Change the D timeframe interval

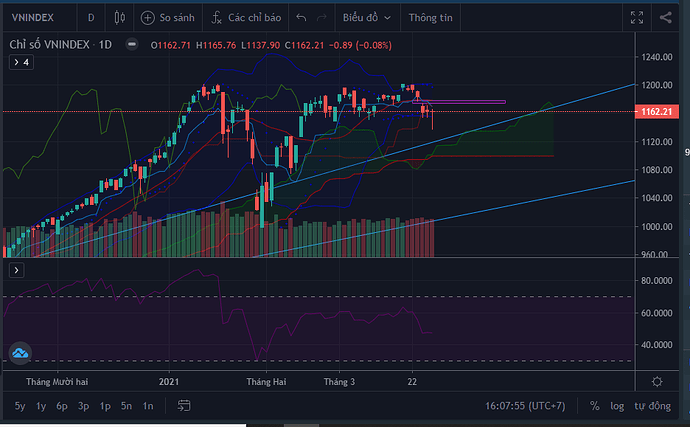click(x=91, y=18)
